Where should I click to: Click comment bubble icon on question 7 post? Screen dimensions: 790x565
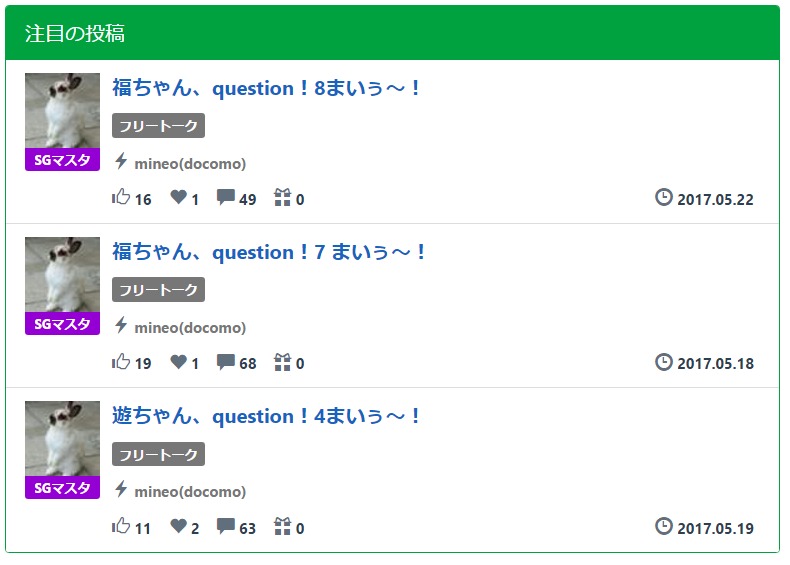[226, 362]
